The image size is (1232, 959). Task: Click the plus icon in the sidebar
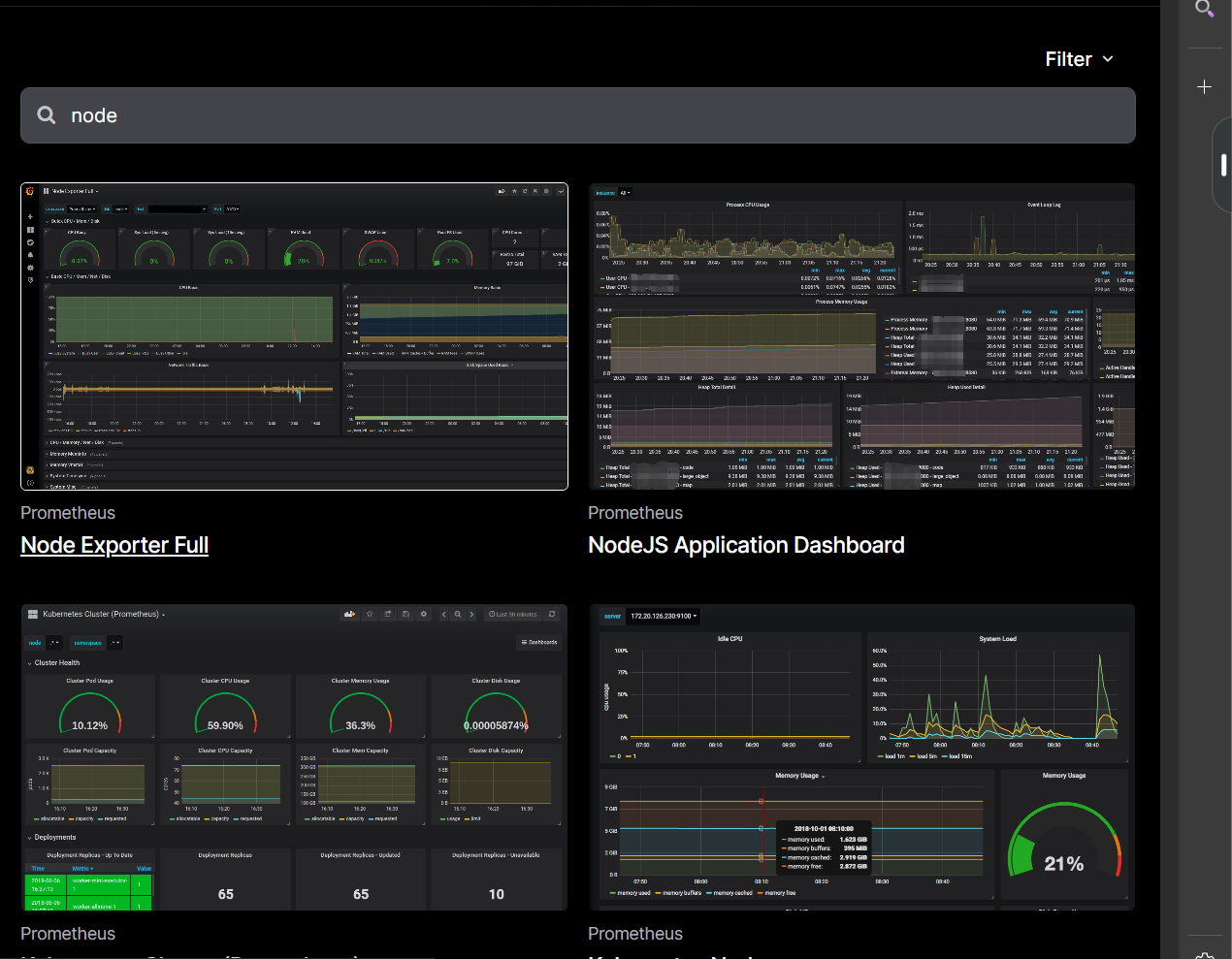[1205, 86]
